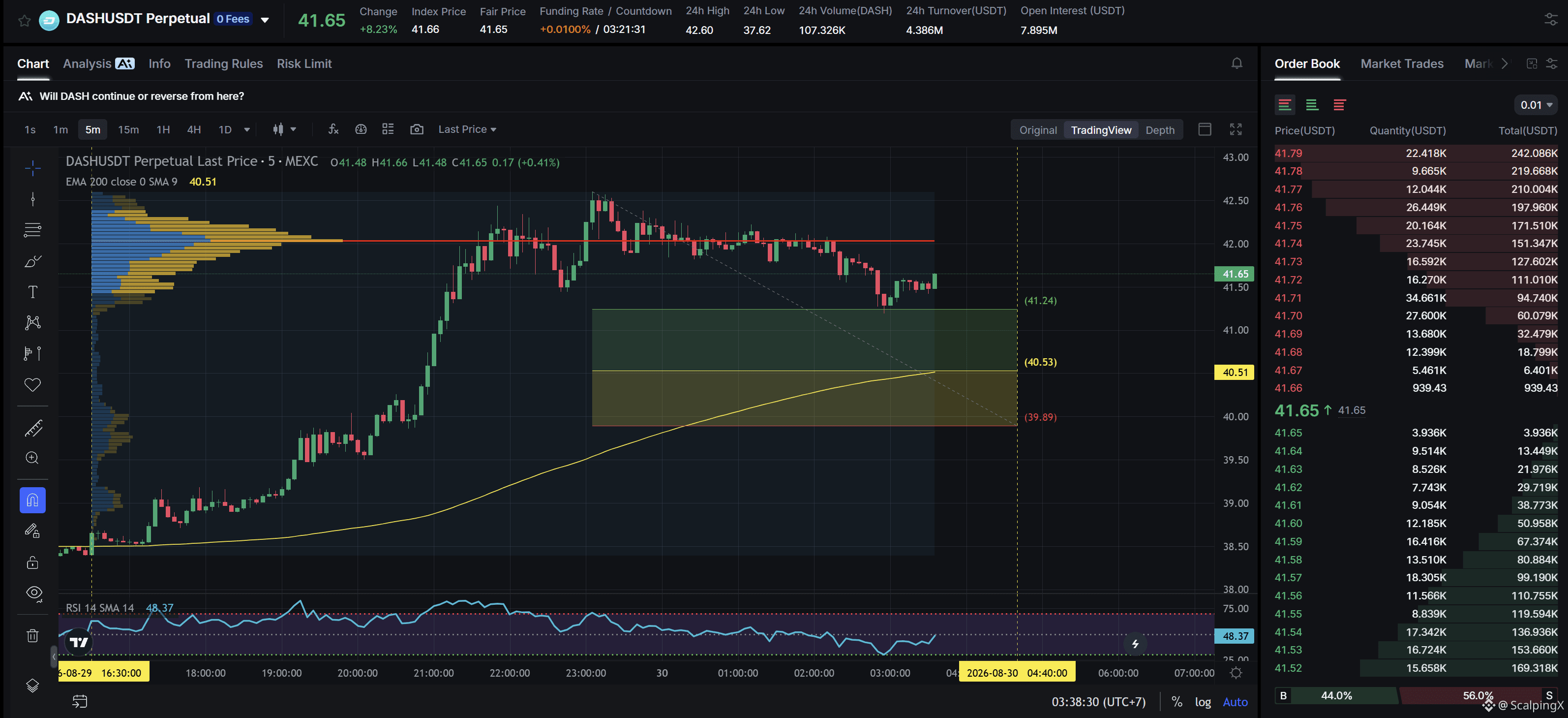This screenshot has width=1568, height=718.
Task: Add DASHUSDT to favorites with star
Action: tap(25, 21)
